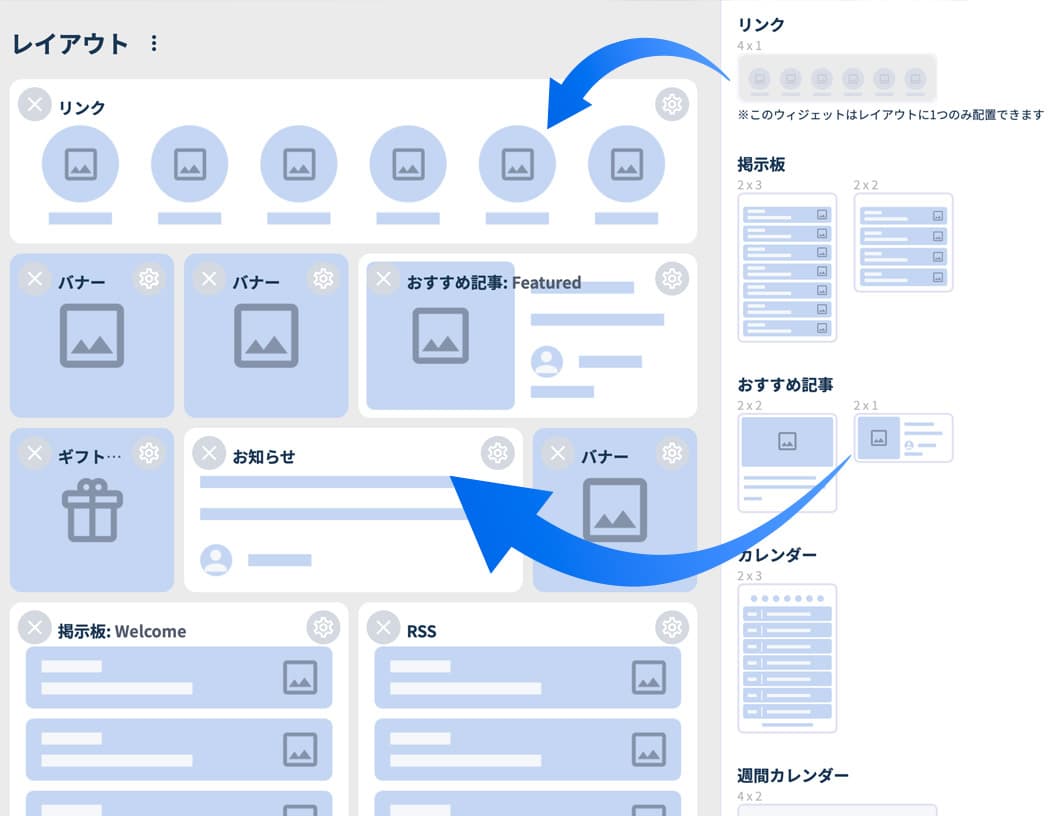Select the 2x3 掲示板 widget thumbnail
1056x816 pixels.
click(x=787, y=267)
